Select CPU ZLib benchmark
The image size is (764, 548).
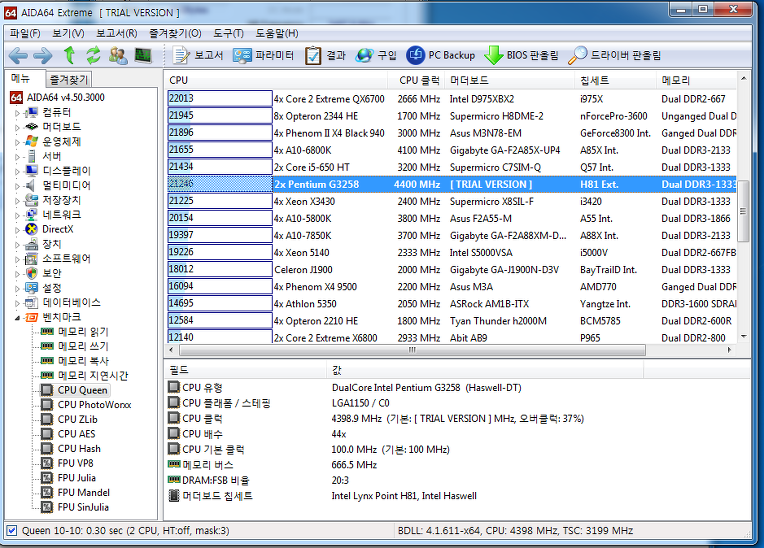[77, 419]
